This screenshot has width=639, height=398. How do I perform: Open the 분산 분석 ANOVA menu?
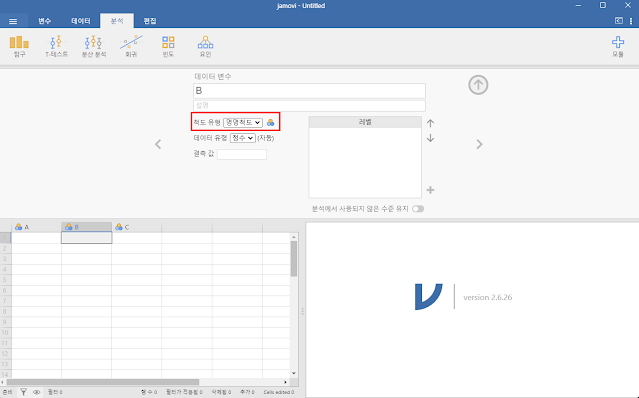tap(94, 46)
